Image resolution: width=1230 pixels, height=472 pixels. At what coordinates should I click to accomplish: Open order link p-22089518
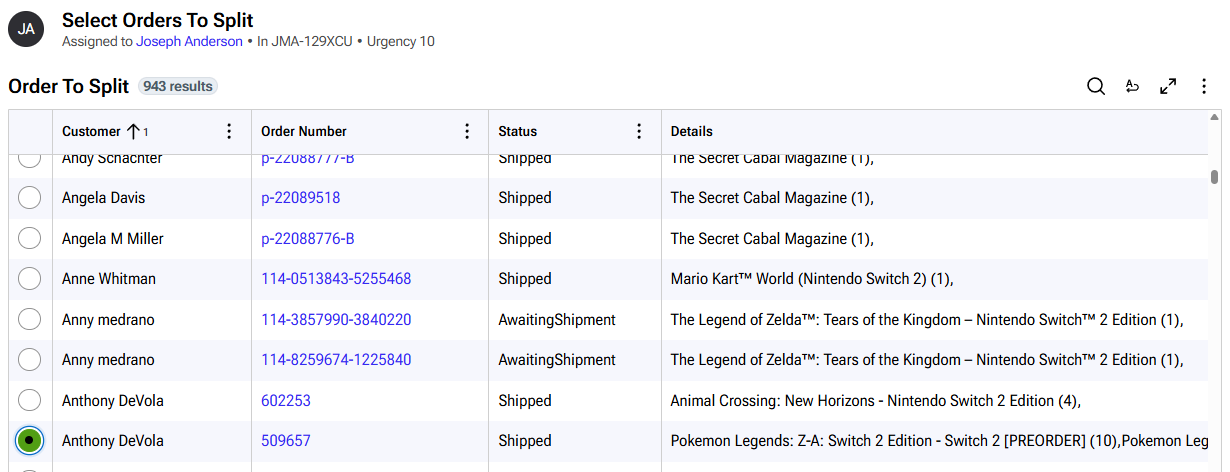[301, 198]
